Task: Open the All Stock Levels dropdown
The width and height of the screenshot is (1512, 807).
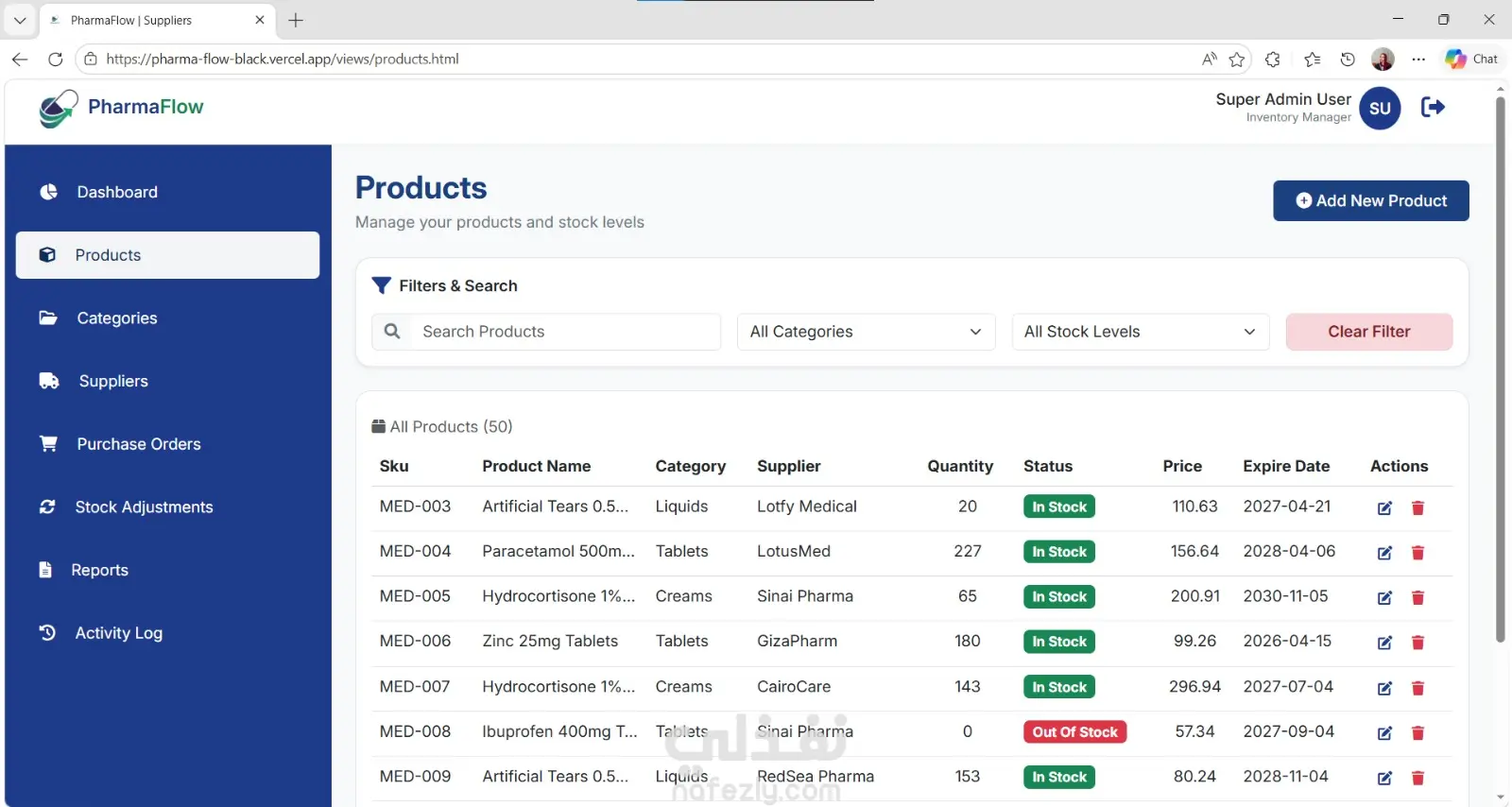Action: 1140,332
